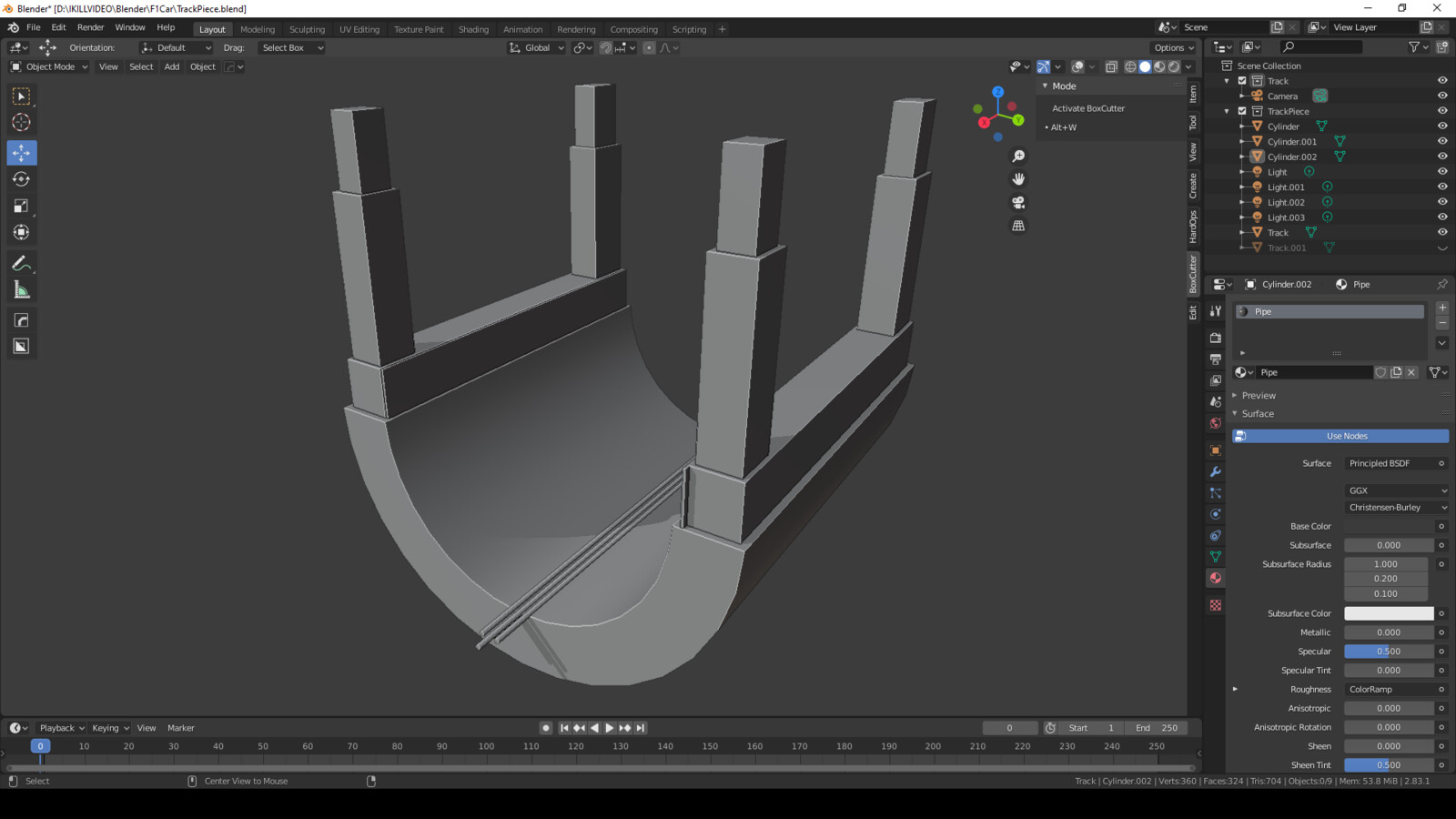1456x819 pixels.
Task: Click Activate BoxCutter button
Action: (1088, 108)
